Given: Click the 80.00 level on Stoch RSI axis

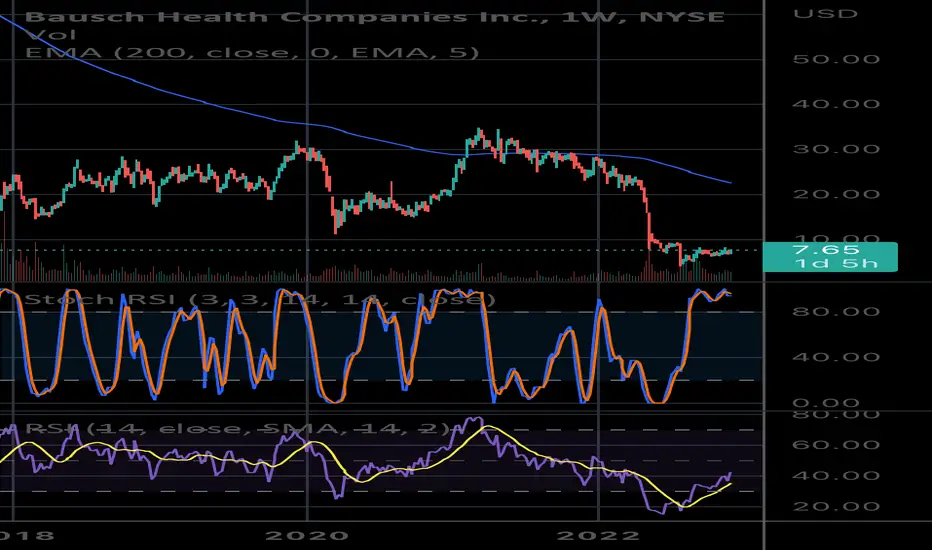Looking at the screenshot, I should tap(836, 312).
